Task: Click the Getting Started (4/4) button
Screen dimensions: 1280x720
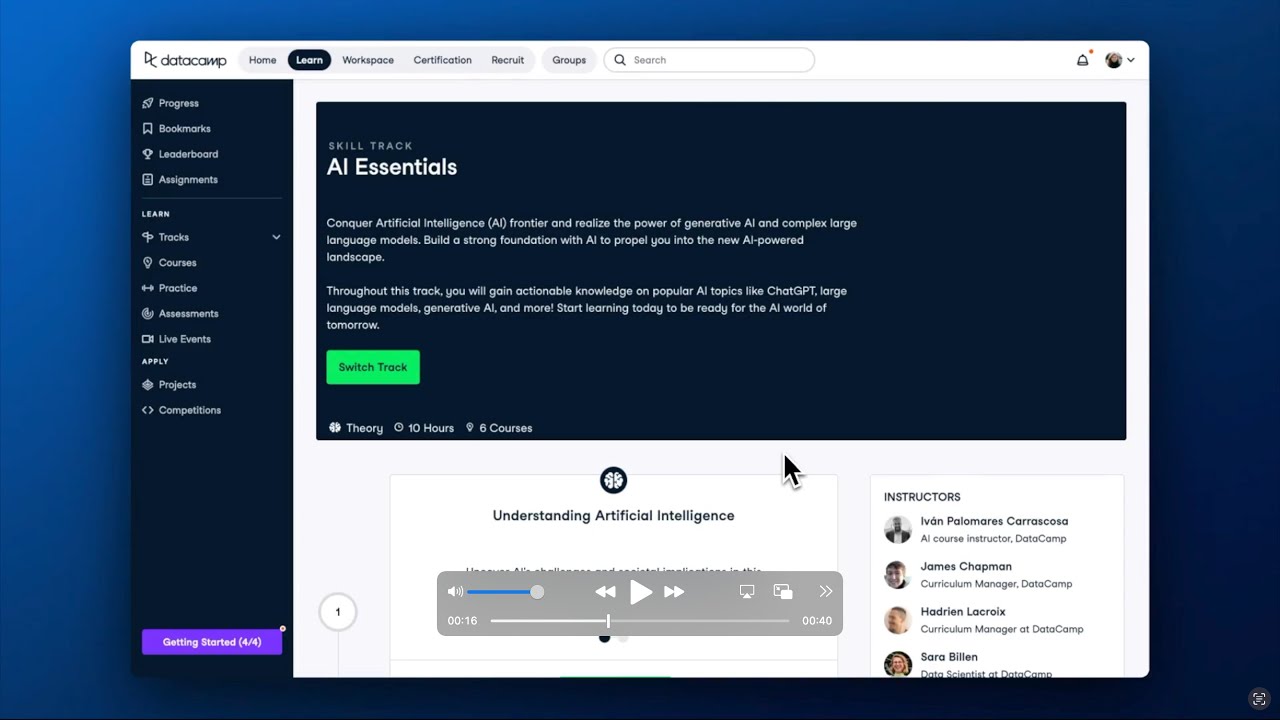Action: tap(212, 642)
